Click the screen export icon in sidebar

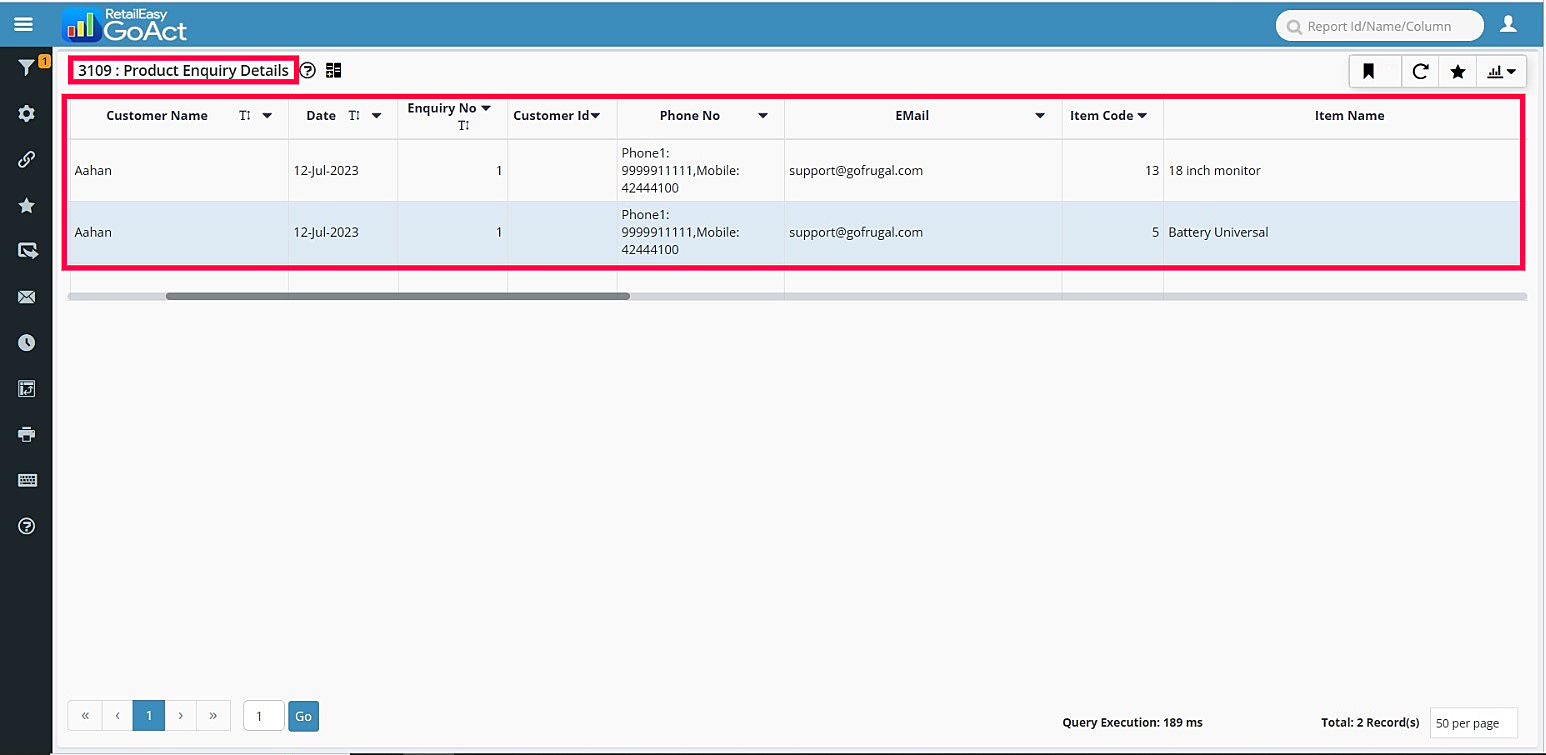[27, 251]
